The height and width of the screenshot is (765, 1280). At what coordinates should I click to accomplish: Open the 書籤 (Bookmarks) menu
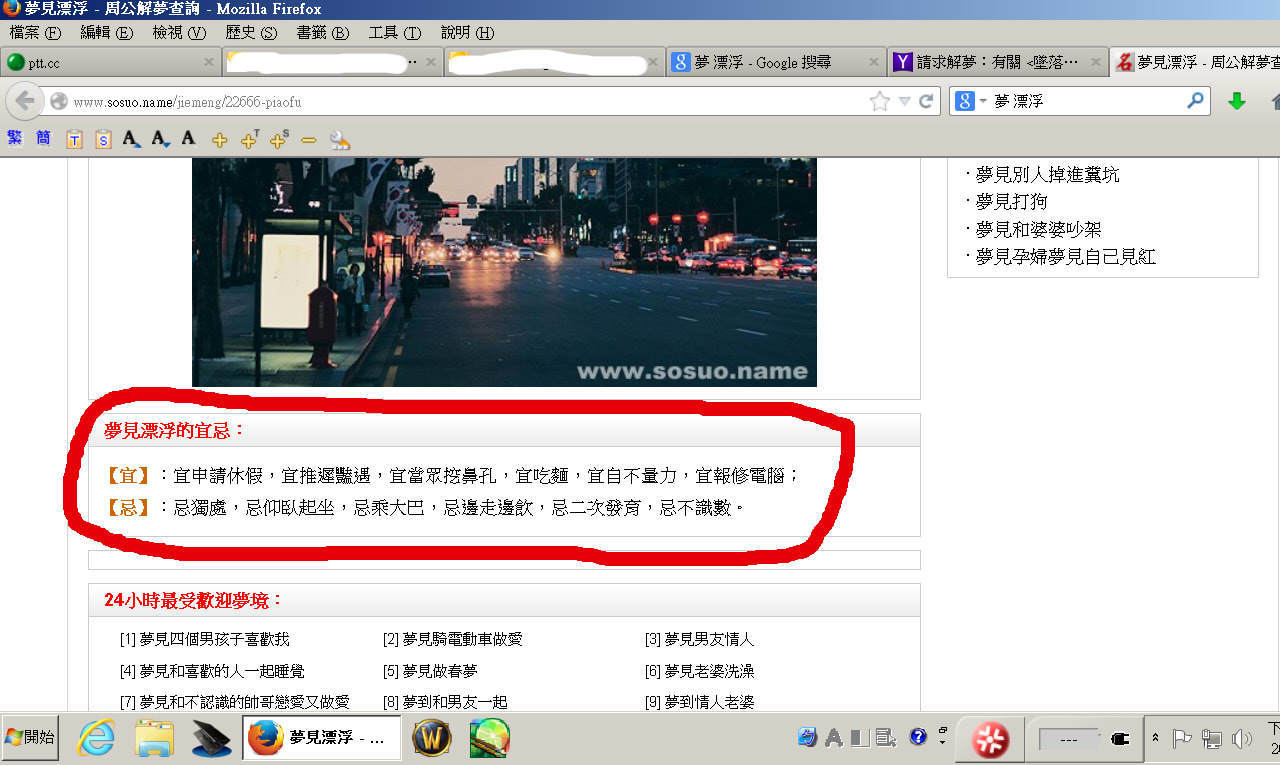click(x=322, y=32)
